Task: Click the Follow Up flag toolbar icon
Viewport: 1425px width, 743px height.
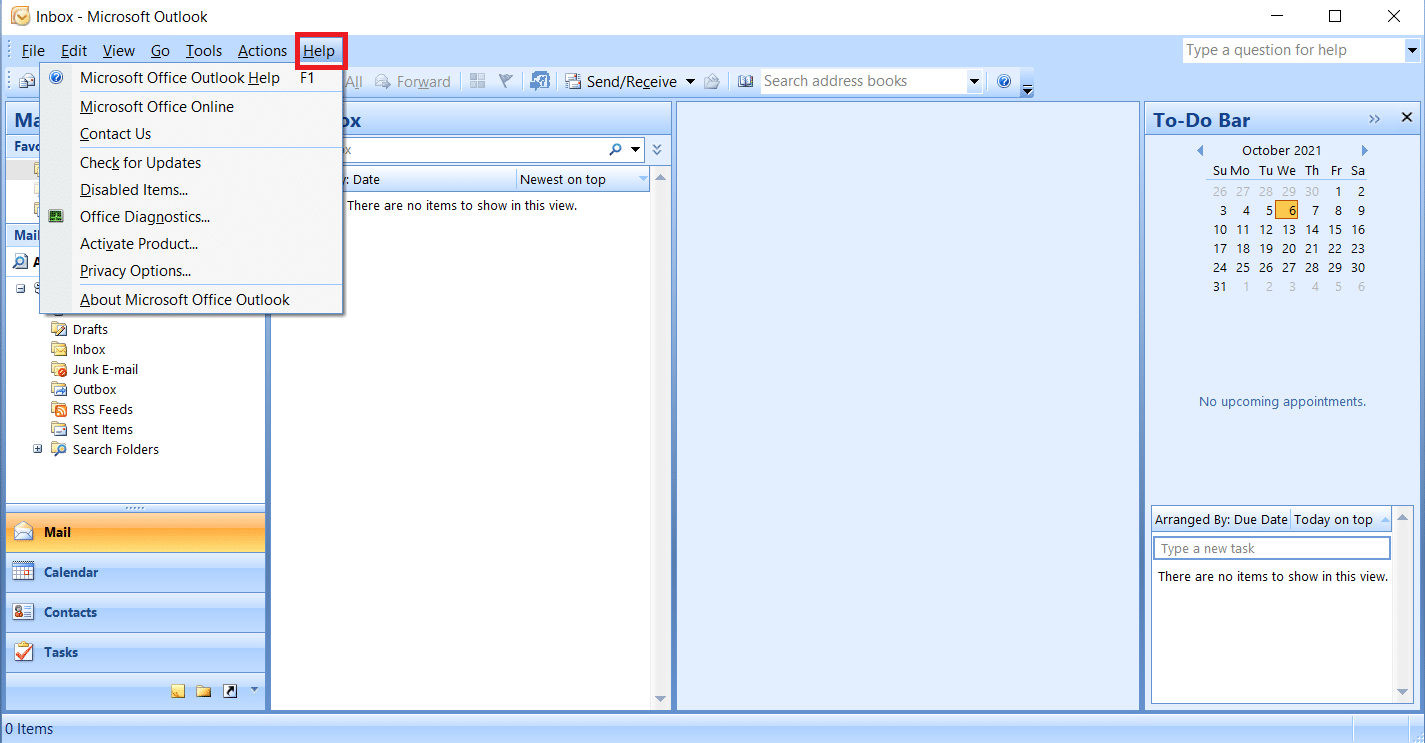Action: coord(506,82)
